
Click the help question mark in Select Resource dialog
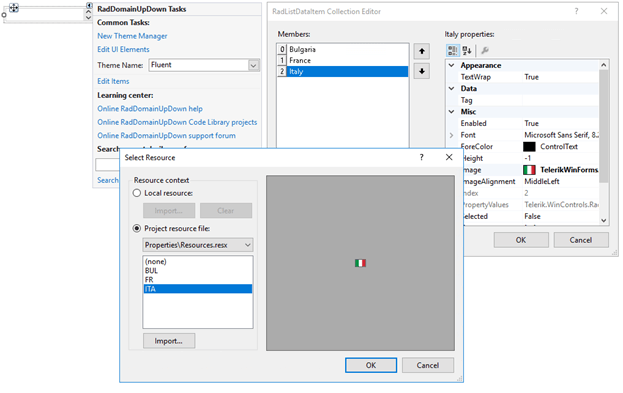coord(422,157)
